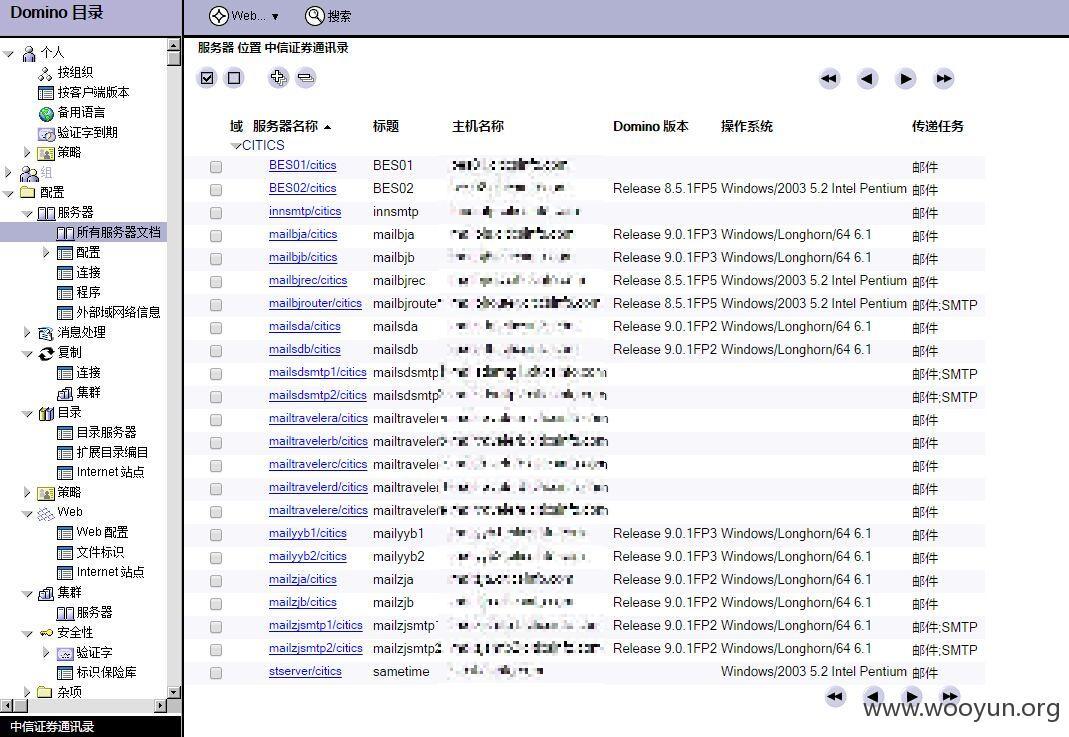This screenshot has height=737, width=1069.
Task: Tick checkbox for stserver/citics row
Action: 216,673
